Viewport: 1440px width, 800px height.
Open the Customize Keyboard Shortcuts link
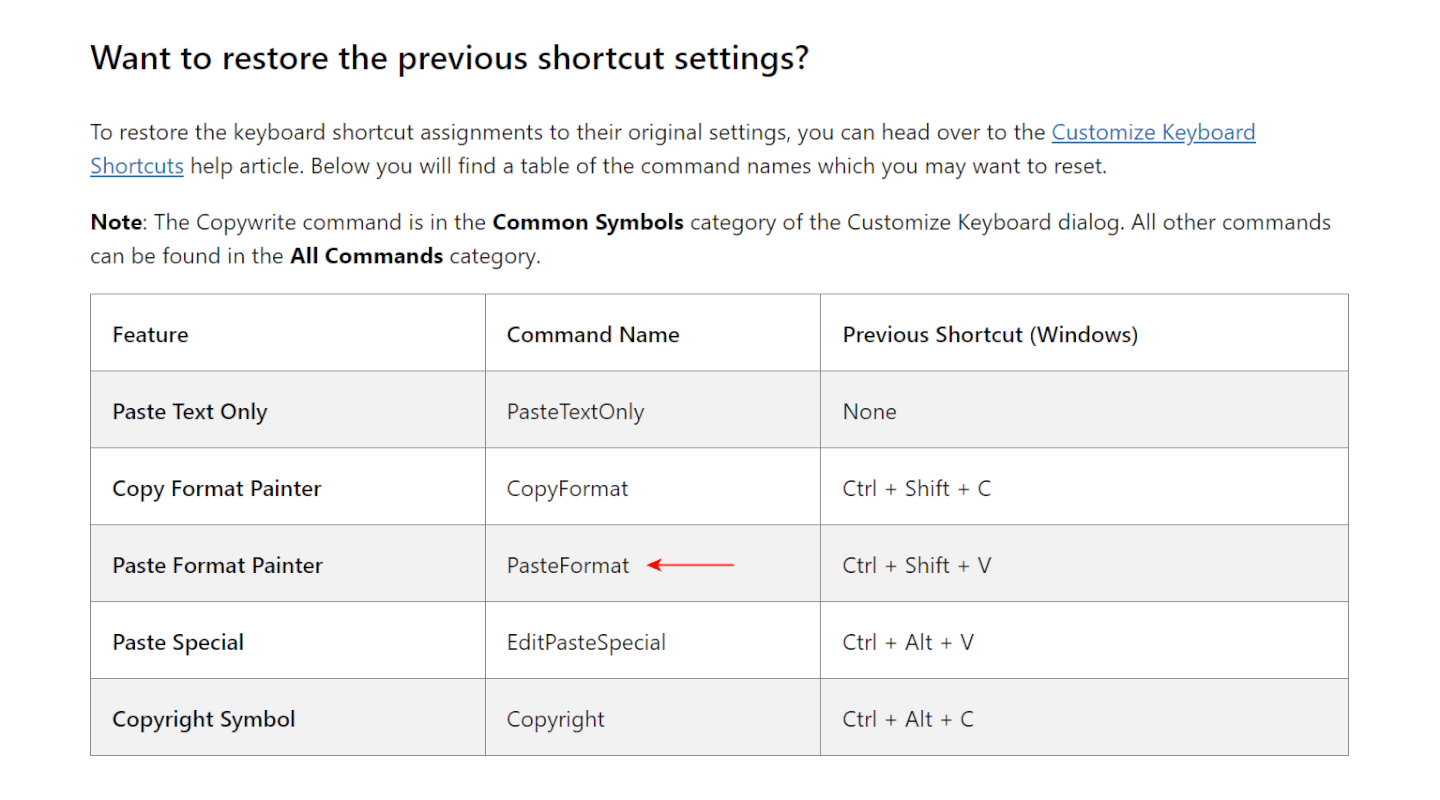tap(1152, 133)
